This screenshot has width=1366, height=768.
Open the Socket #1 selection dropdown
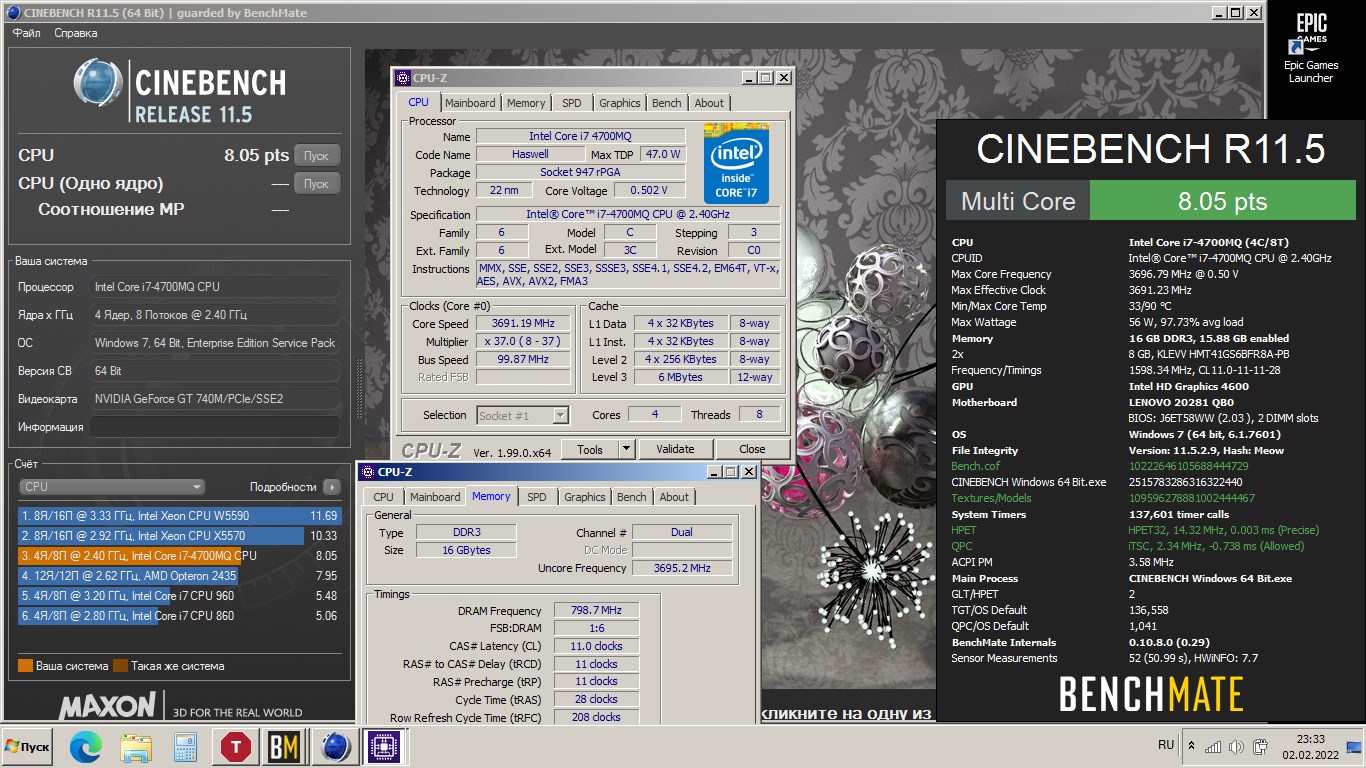point(523,415)
